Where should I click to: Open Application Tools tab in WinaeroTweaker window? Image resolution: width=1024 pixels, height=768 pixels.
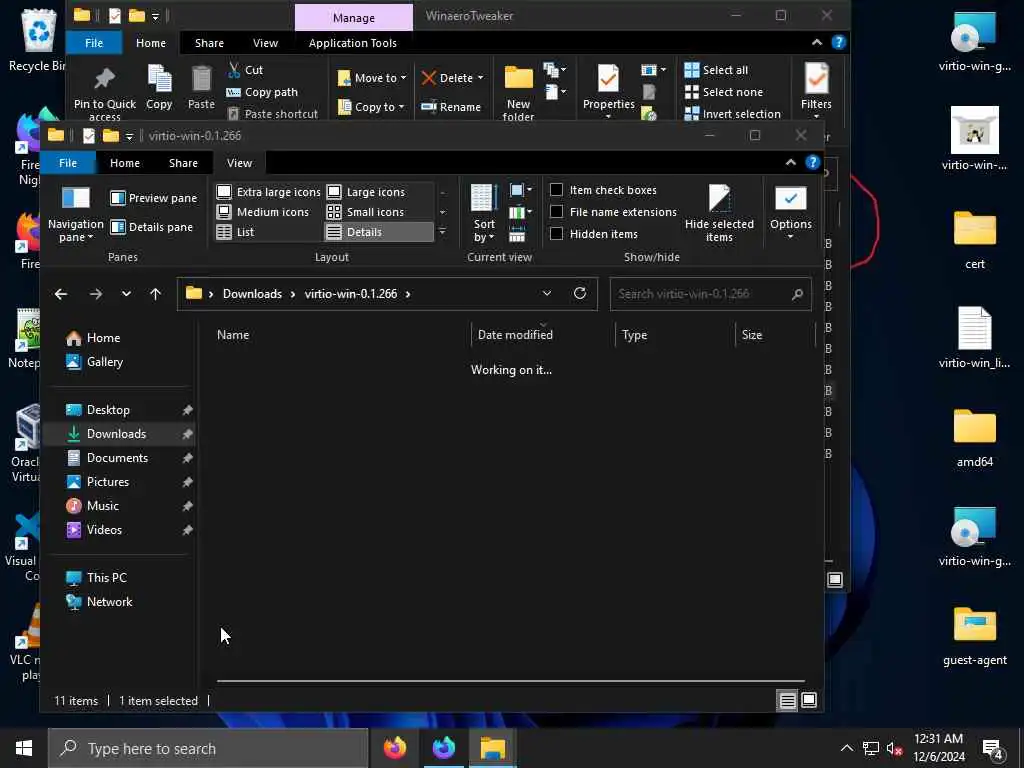tap(353, 43)
